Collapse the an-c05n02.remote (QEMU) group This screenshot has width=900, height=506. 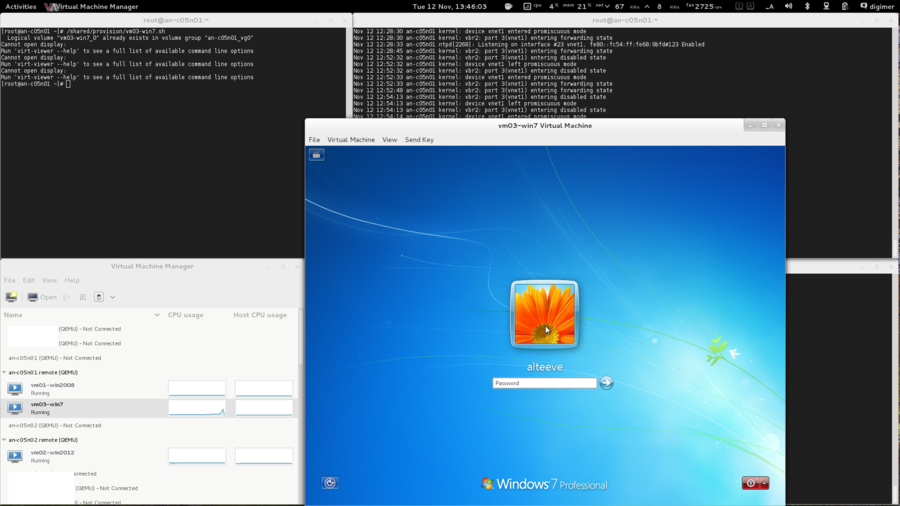point(4,440)
